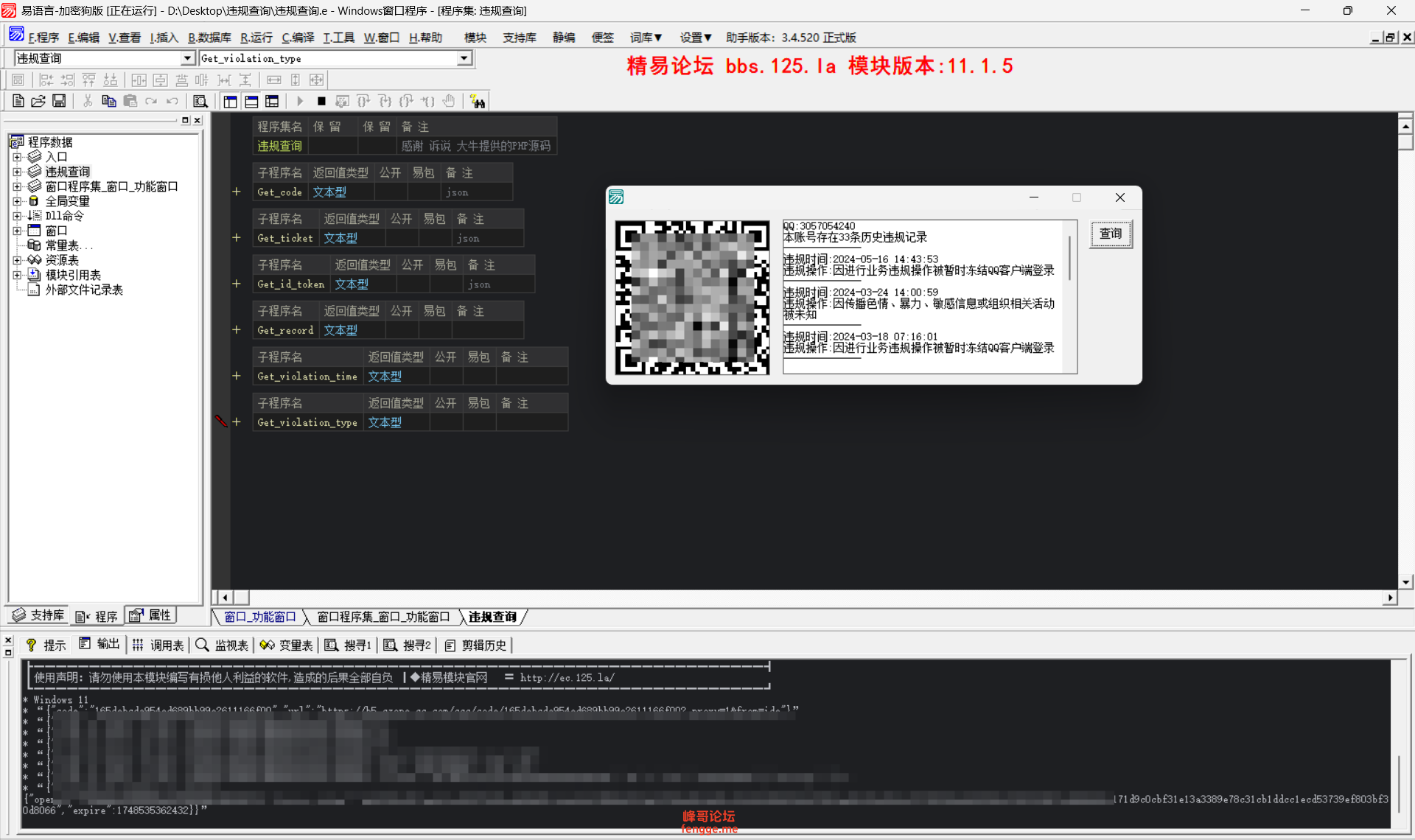The width and height of the screenshot is (1415, 840).
Task: Switch to 窗口程序集_窗口_功能窗口 editor tab
Action: (x=383, y=617)
